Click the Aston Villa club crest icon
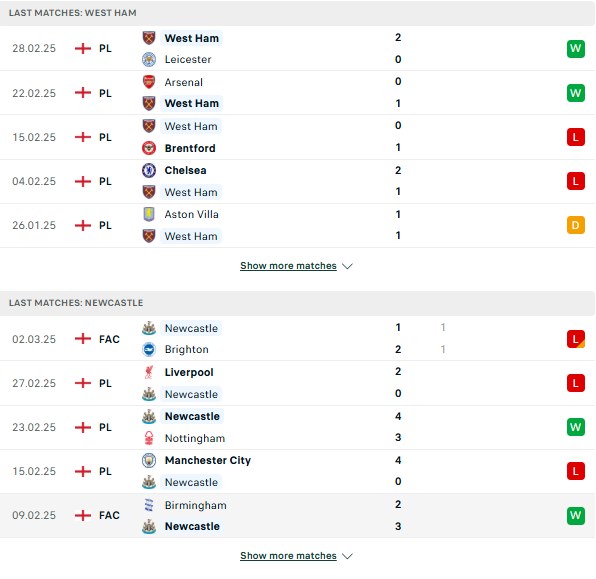The width and height of the screenshot is (596, 579). point(149,214)
